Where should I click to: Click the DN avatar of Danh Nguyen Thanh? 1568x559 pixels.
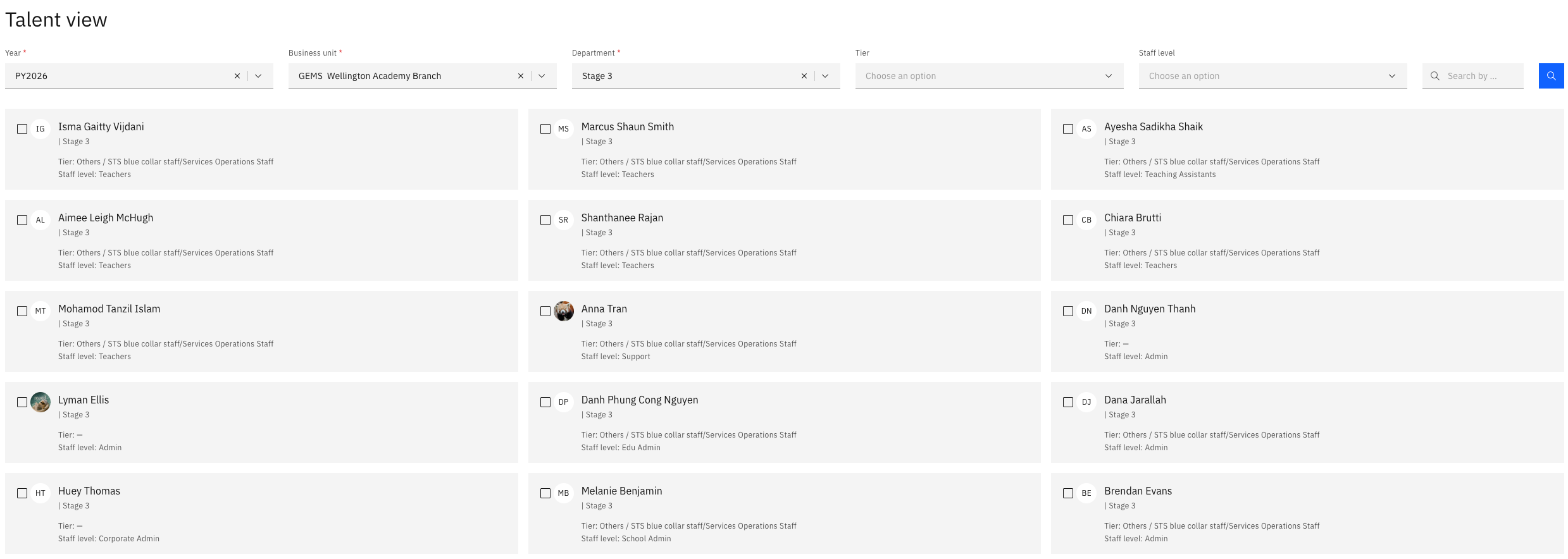[1086, 311]
